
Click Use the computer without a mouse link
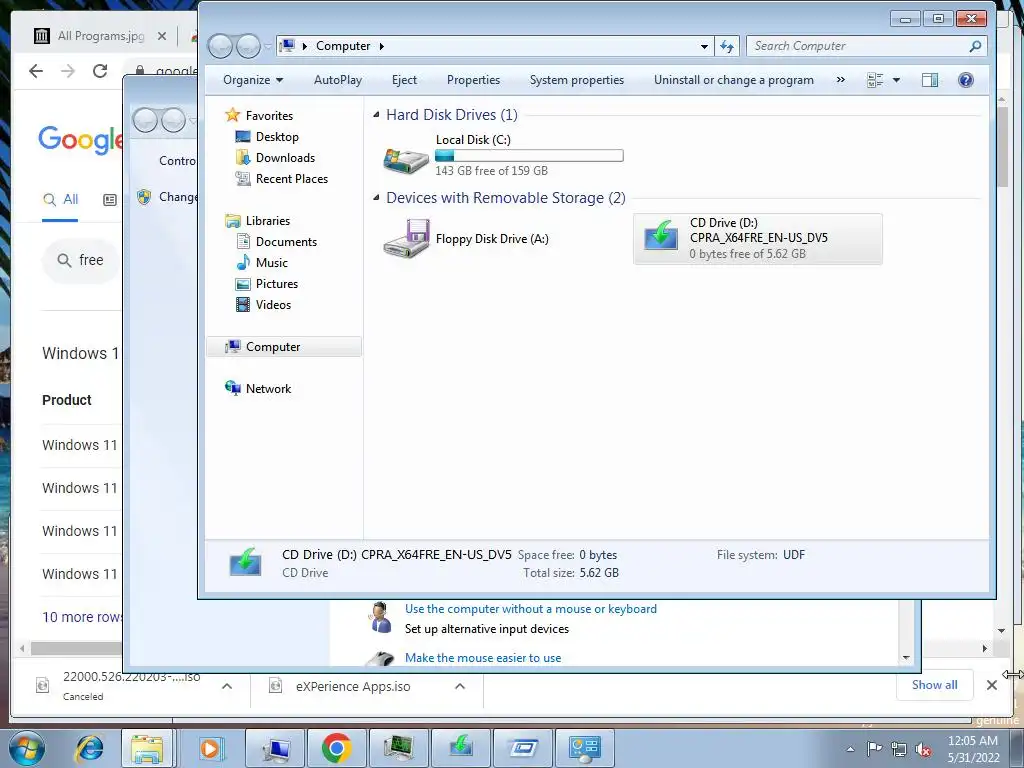pyautogui.click(x=531, y=609)
